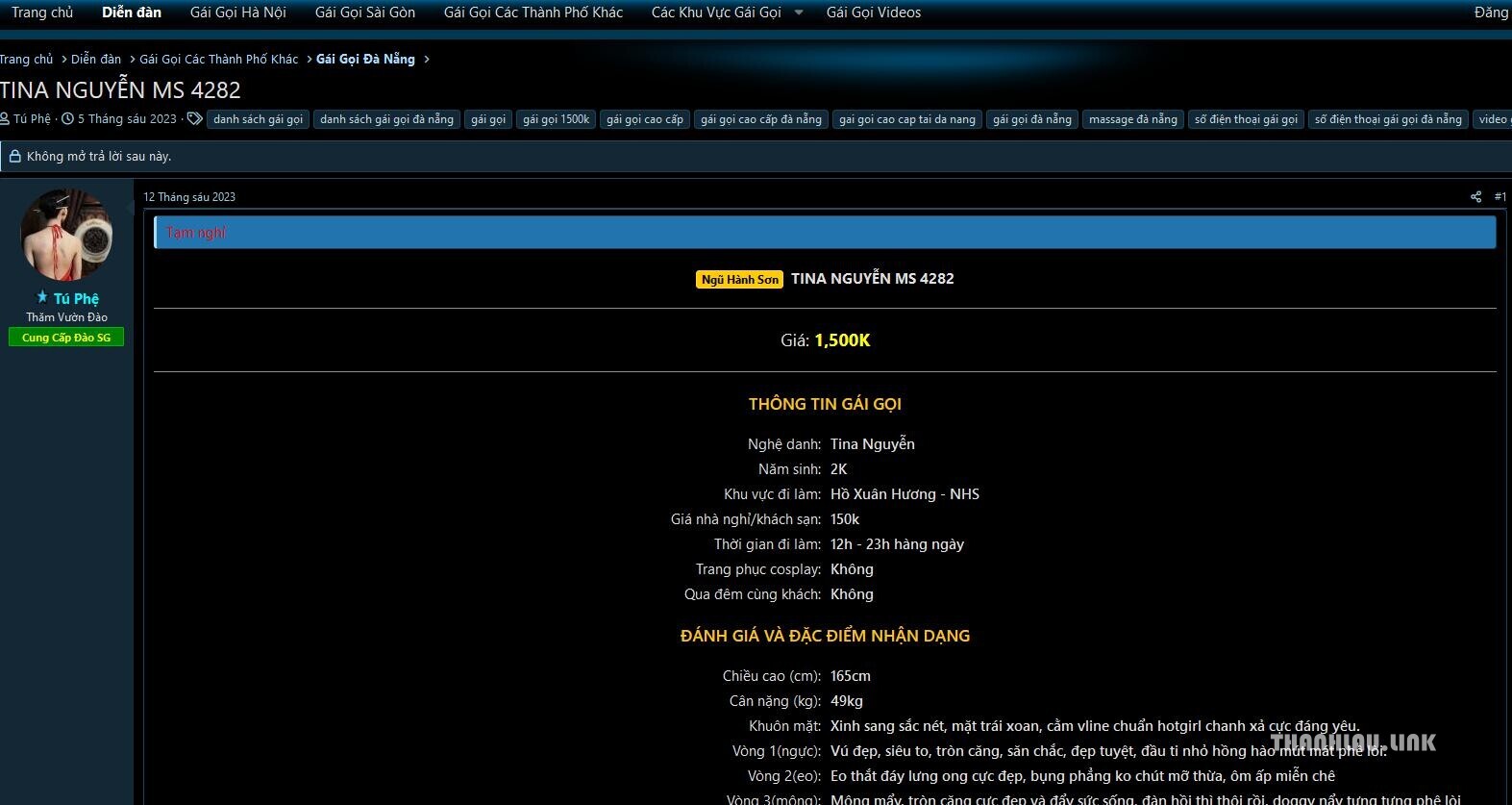This screenshot has height=805, width=1512.
Task: Click the Ngũ Hành Sơn yellow label
Action: point(739,280)
